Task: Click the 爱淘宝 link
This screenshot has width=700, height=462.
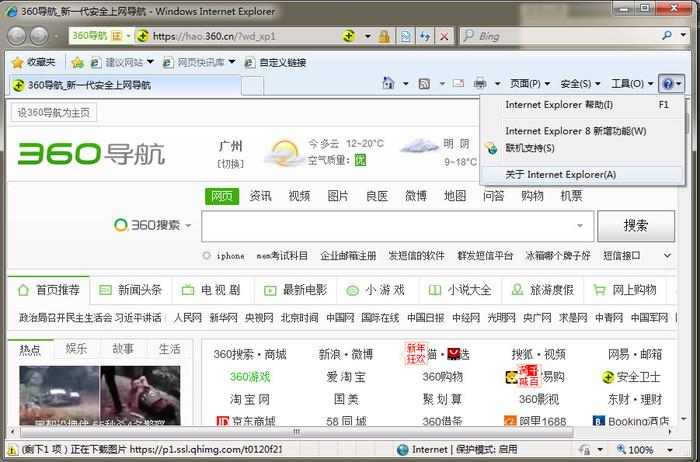Action: pos(345,377)
